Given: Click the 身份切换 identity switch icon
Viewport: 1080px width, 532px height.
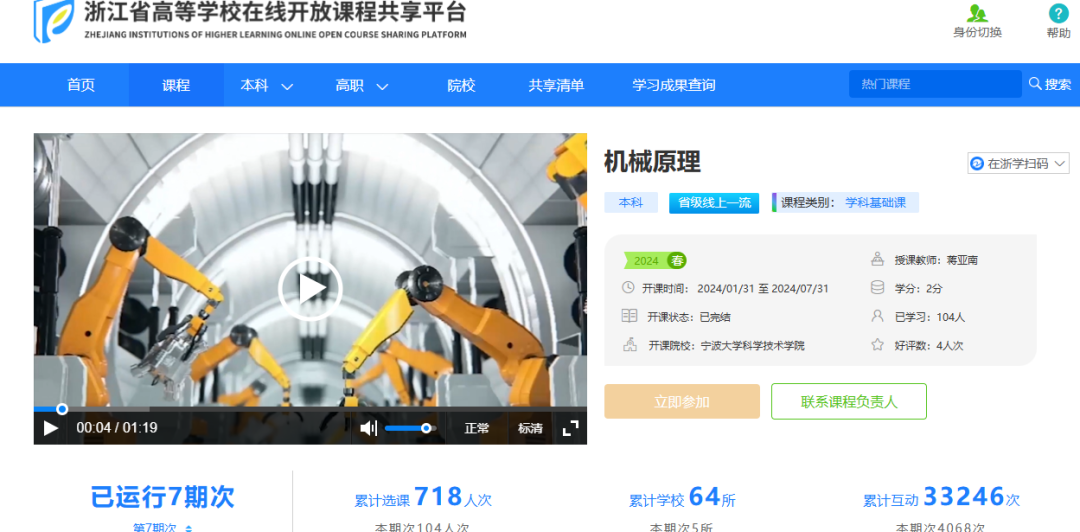Looking at the screenshot, I should pyautogui.click(x=977, y=14).
